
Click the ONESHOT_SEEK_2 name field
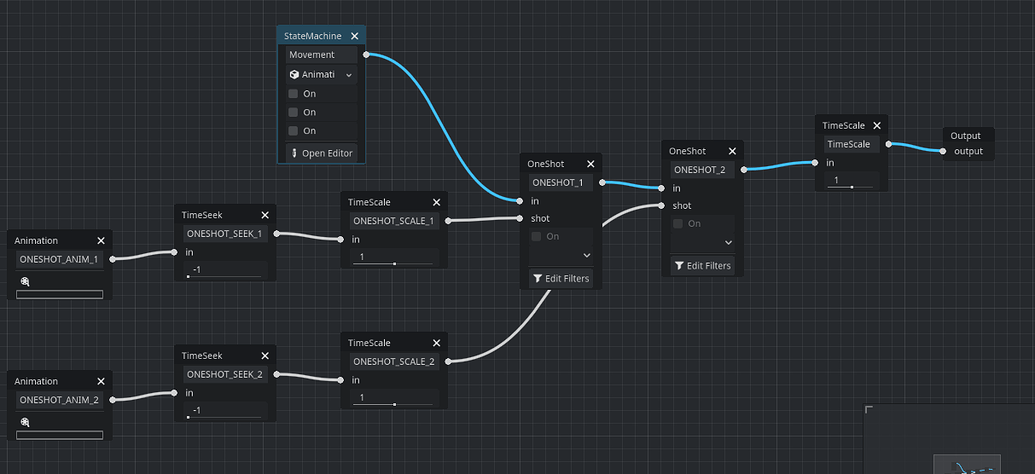click(x=225, y=374)
